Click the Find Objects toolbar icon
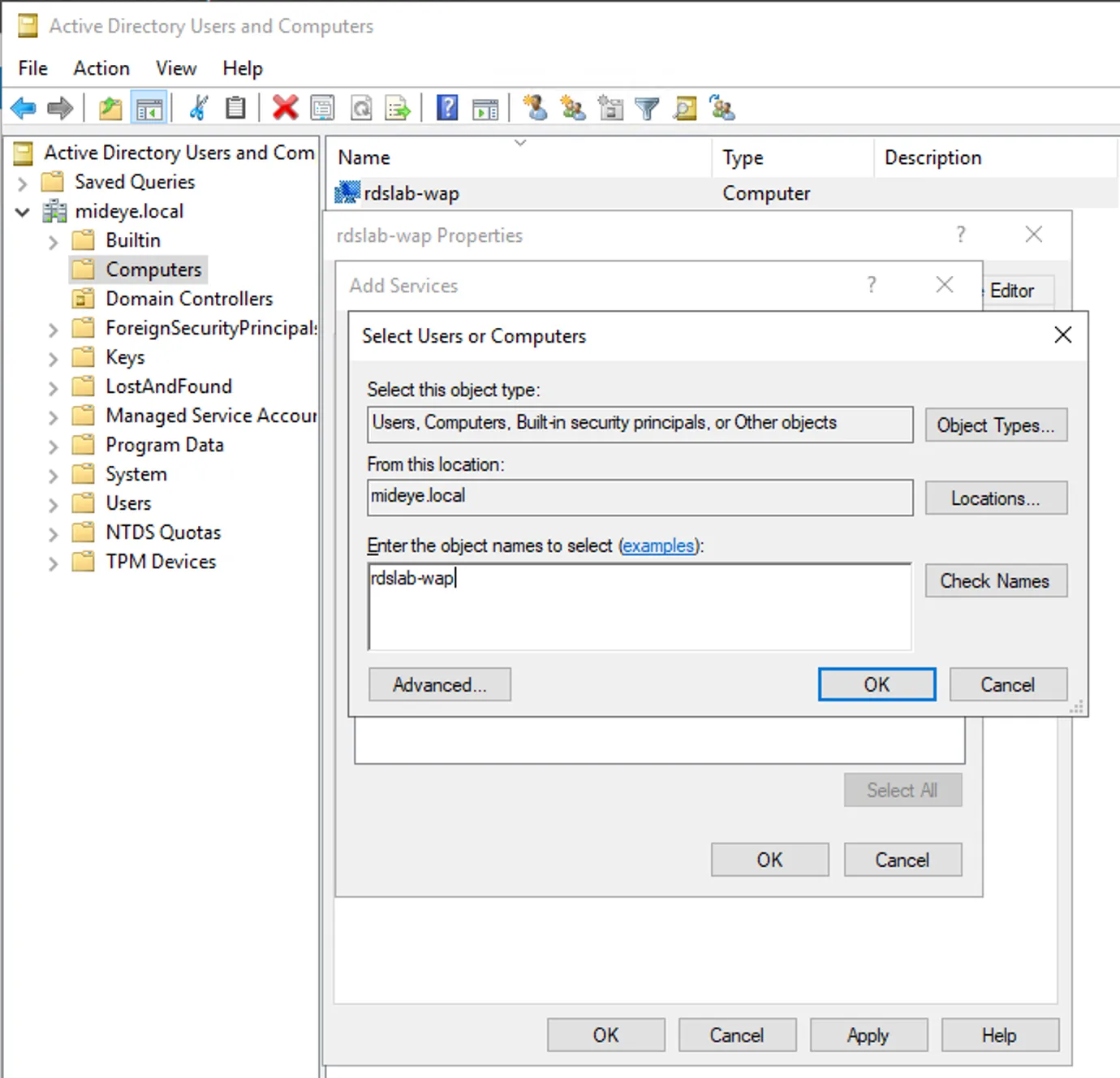The height and width of the screenshot is (1078, 1120). (x=685, y=107)
